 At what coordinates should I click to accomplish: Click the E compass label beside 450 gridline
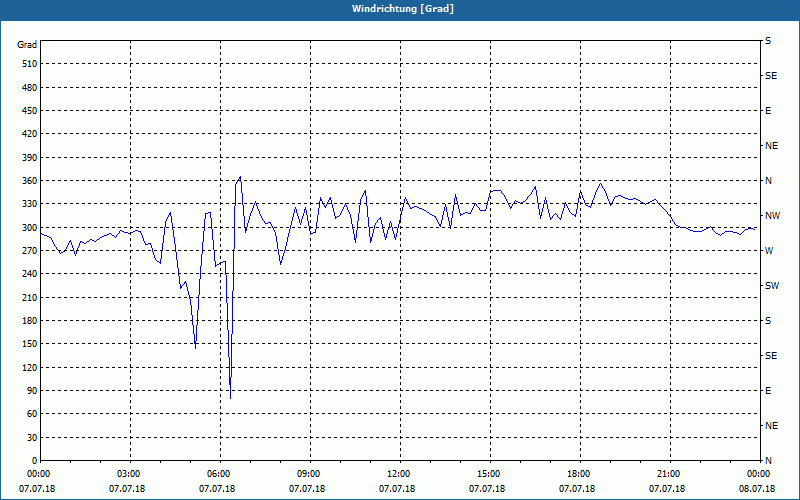point(768,111)
